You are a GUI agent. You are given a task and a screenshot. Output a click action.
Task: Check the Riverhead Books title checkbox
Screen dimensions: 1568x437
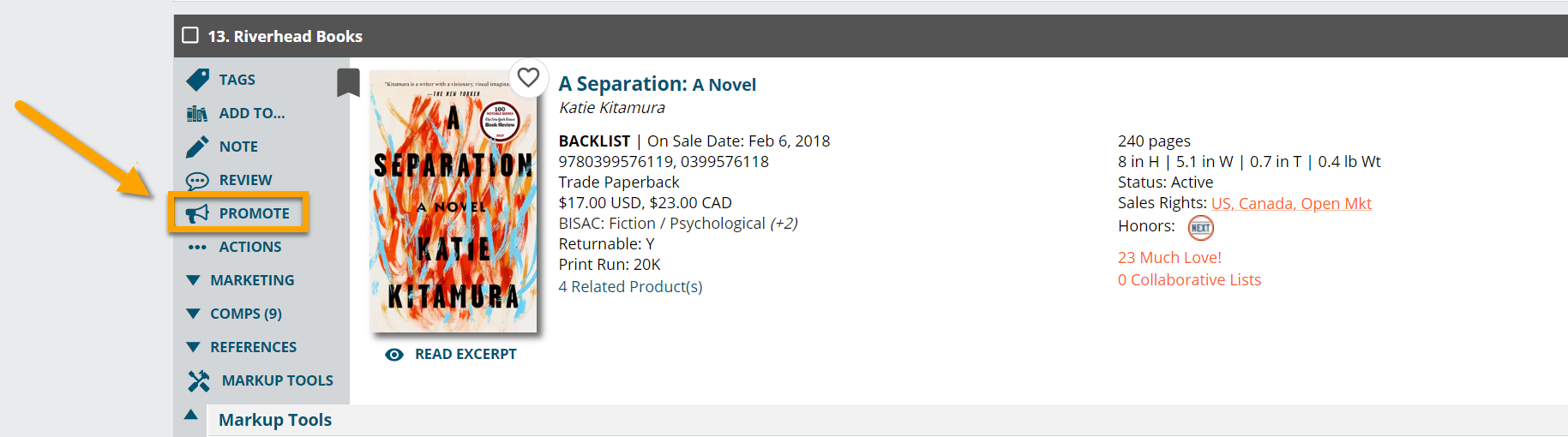tap(190, 35)
